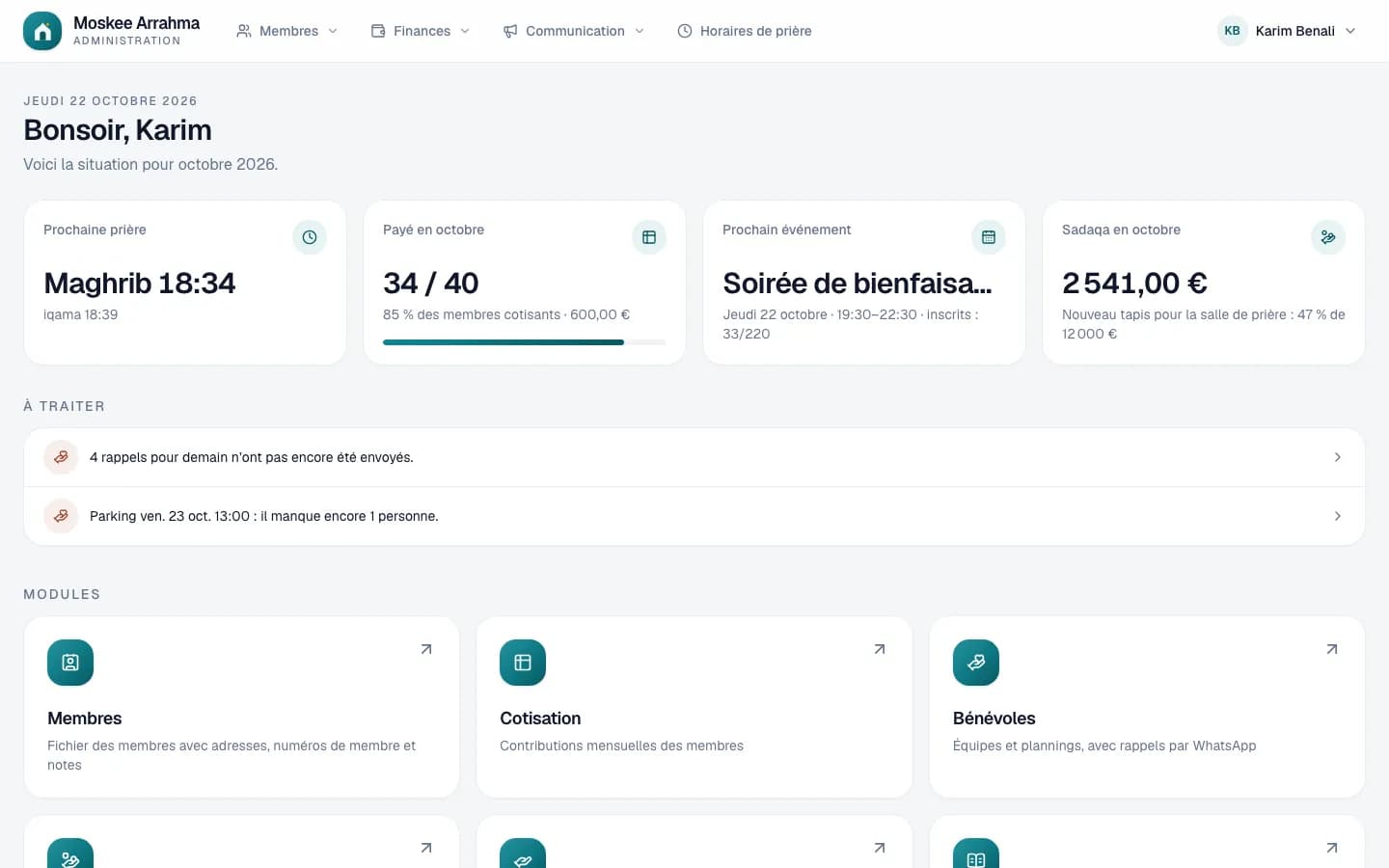Expand the Parking alert with its chevron

click(x=1338, y=516)
